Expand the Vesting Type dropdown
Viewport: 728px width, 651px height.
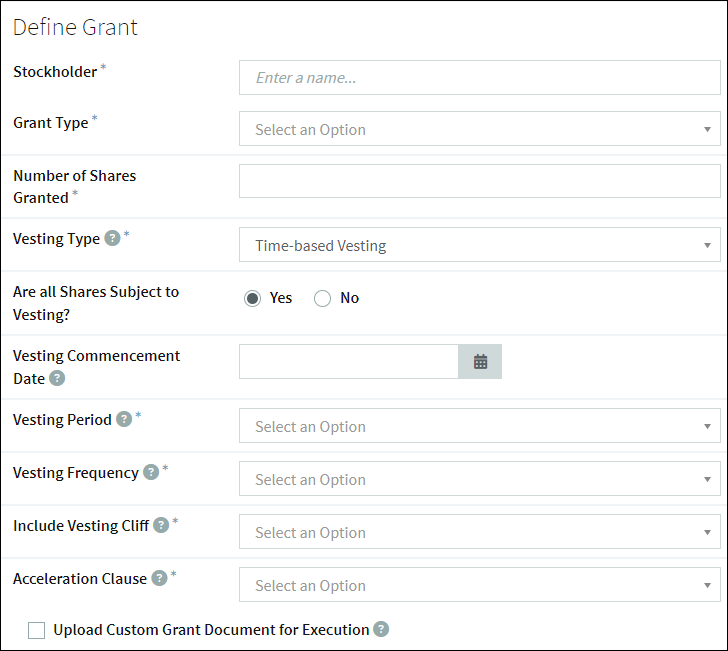click(480, 245)
